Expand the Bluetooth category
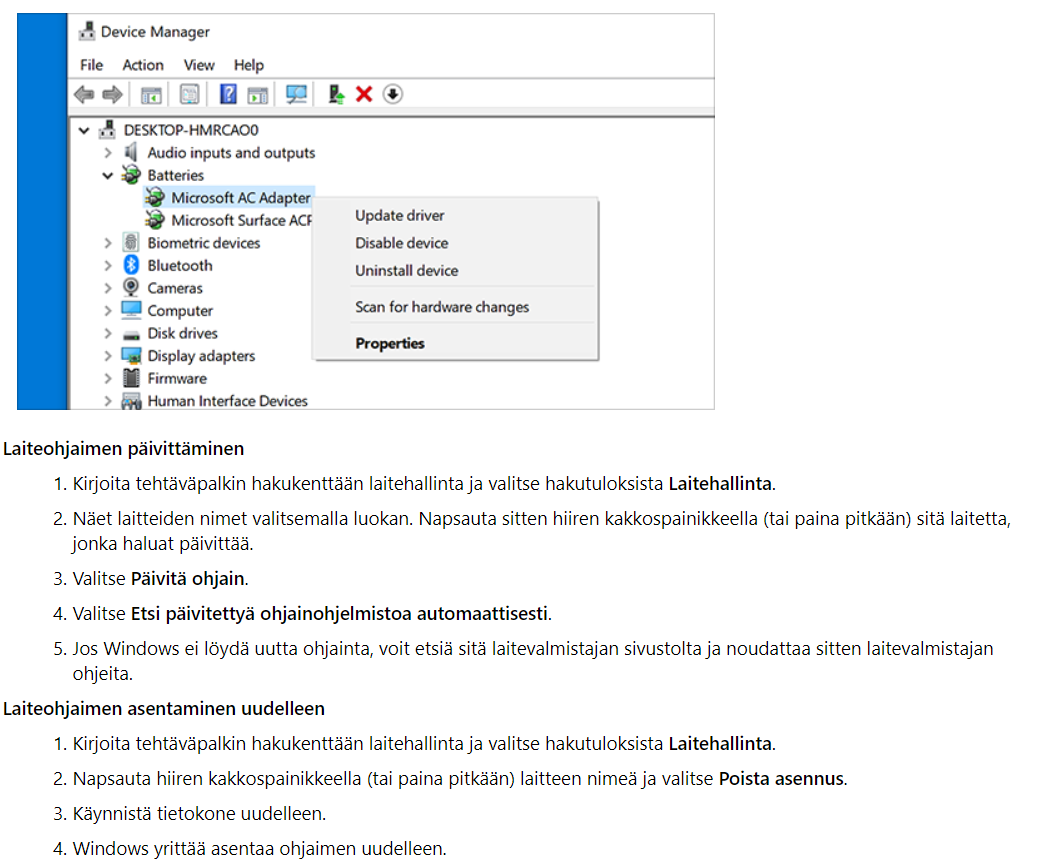The width and height of the screenshot is (1044, 868). (x=108, y=266)
